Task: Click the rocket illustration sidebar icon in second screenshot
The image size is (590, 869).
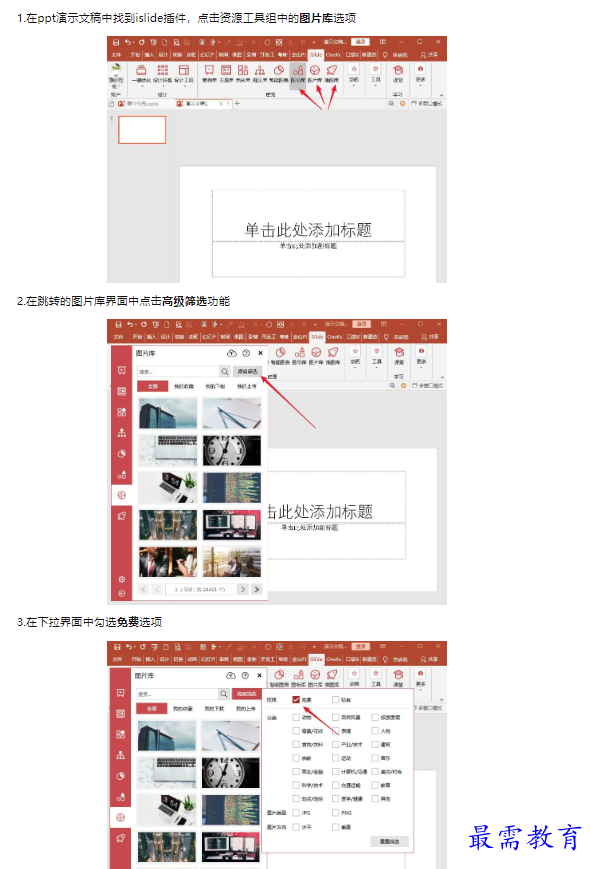Action: pyautogui.click(x=121, y=516)
